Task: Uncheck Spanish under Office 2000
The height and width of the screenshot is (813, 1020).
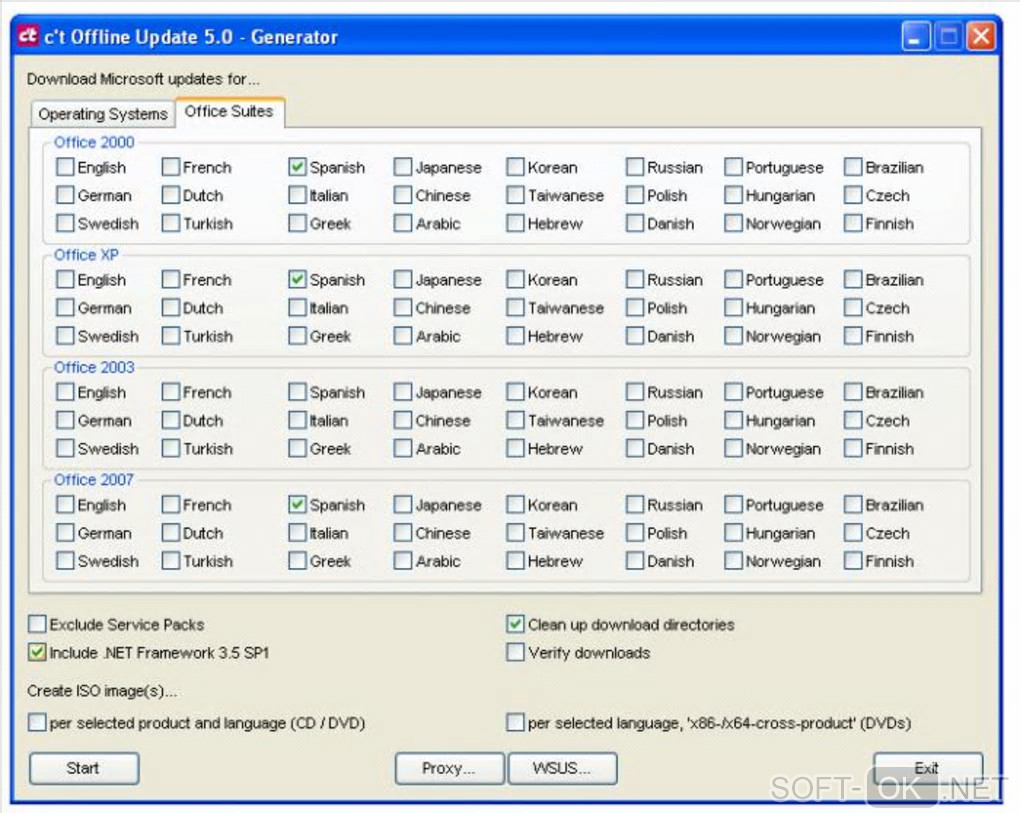Action: (x=297, y=167)
